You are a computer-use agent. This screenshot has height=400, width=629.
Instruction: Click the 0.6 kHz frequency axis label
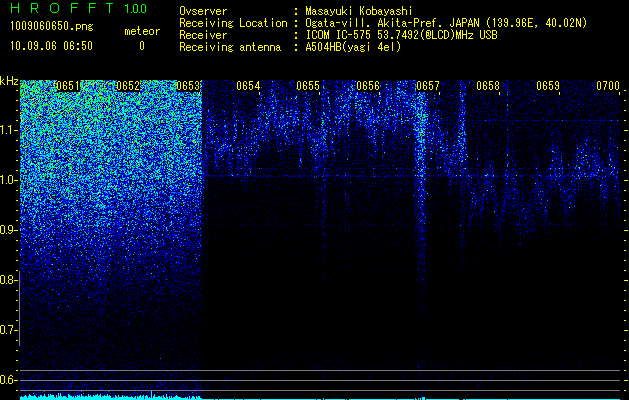click(x=9, y=380)
